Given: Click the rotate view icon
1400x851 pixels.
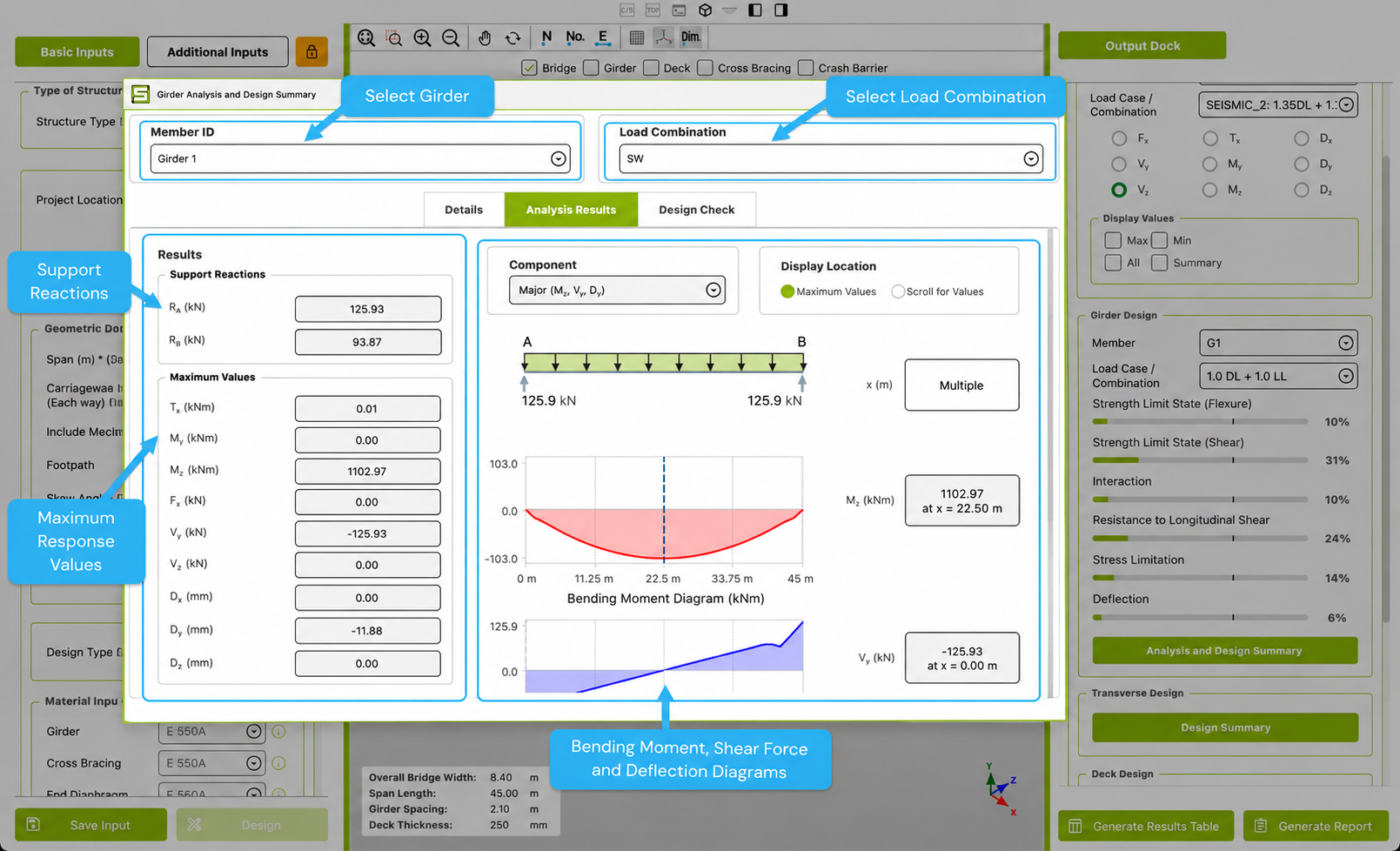Looking at the screenshot, I should click(512, 37).
